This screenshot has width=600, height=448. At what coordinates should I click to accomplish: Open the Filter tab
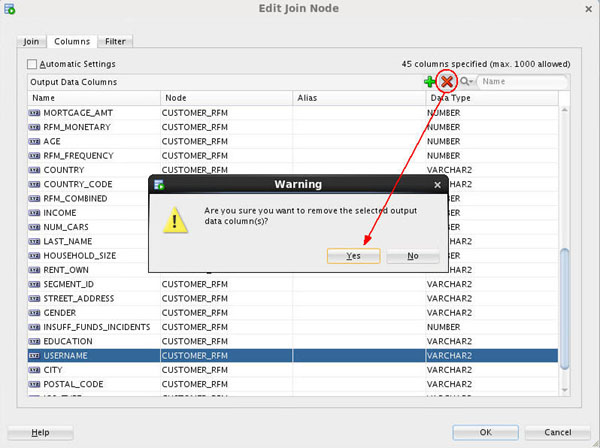(x=115, y=41)
